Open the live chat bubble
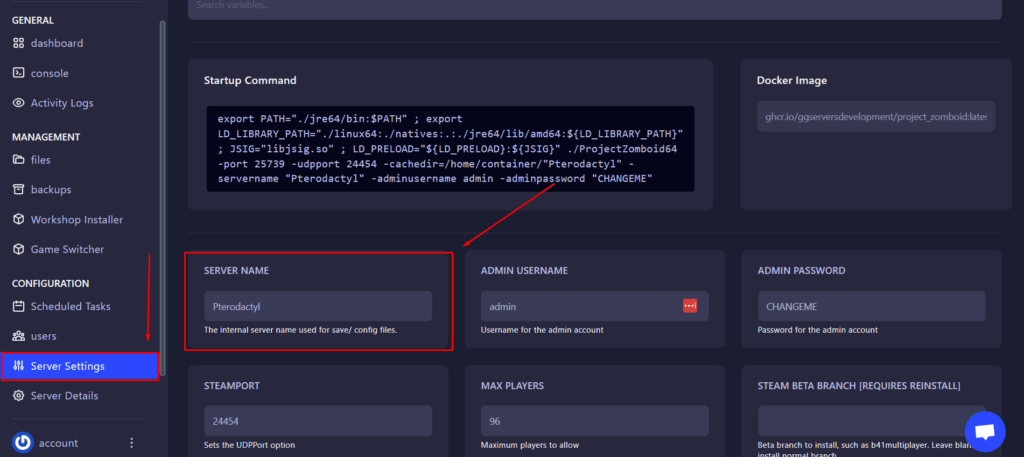This screenshot has width=1024, height=457. pos(984,431)
